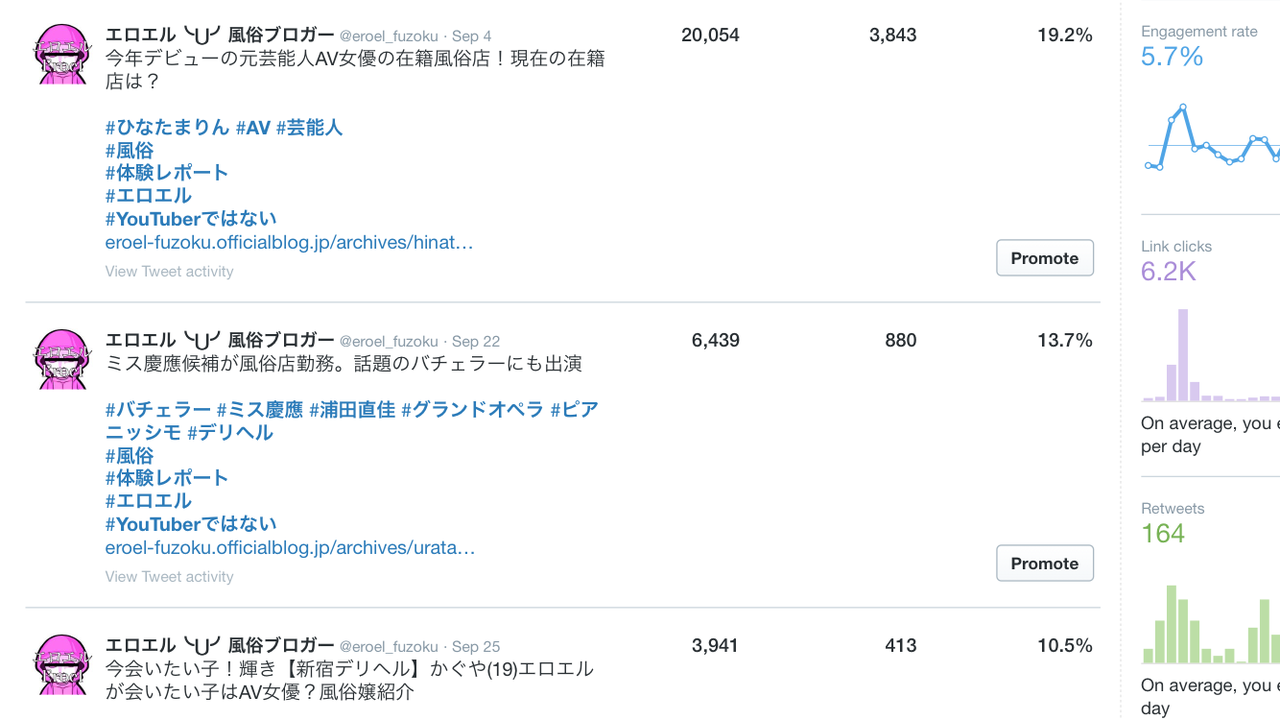Open the hashtag #ひなたまりん
1280x720 pixels.
[x=167, y=127]
